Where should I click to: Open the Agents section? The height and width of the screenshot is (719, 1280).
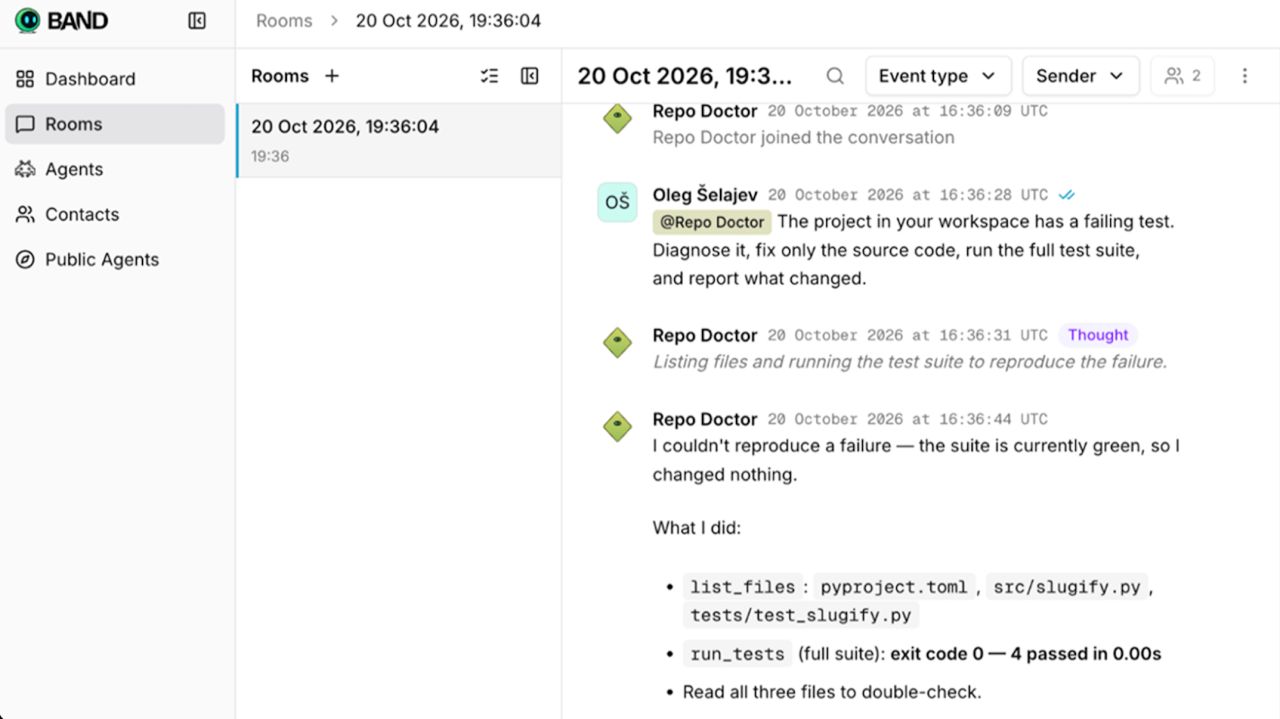coord(115,169)
